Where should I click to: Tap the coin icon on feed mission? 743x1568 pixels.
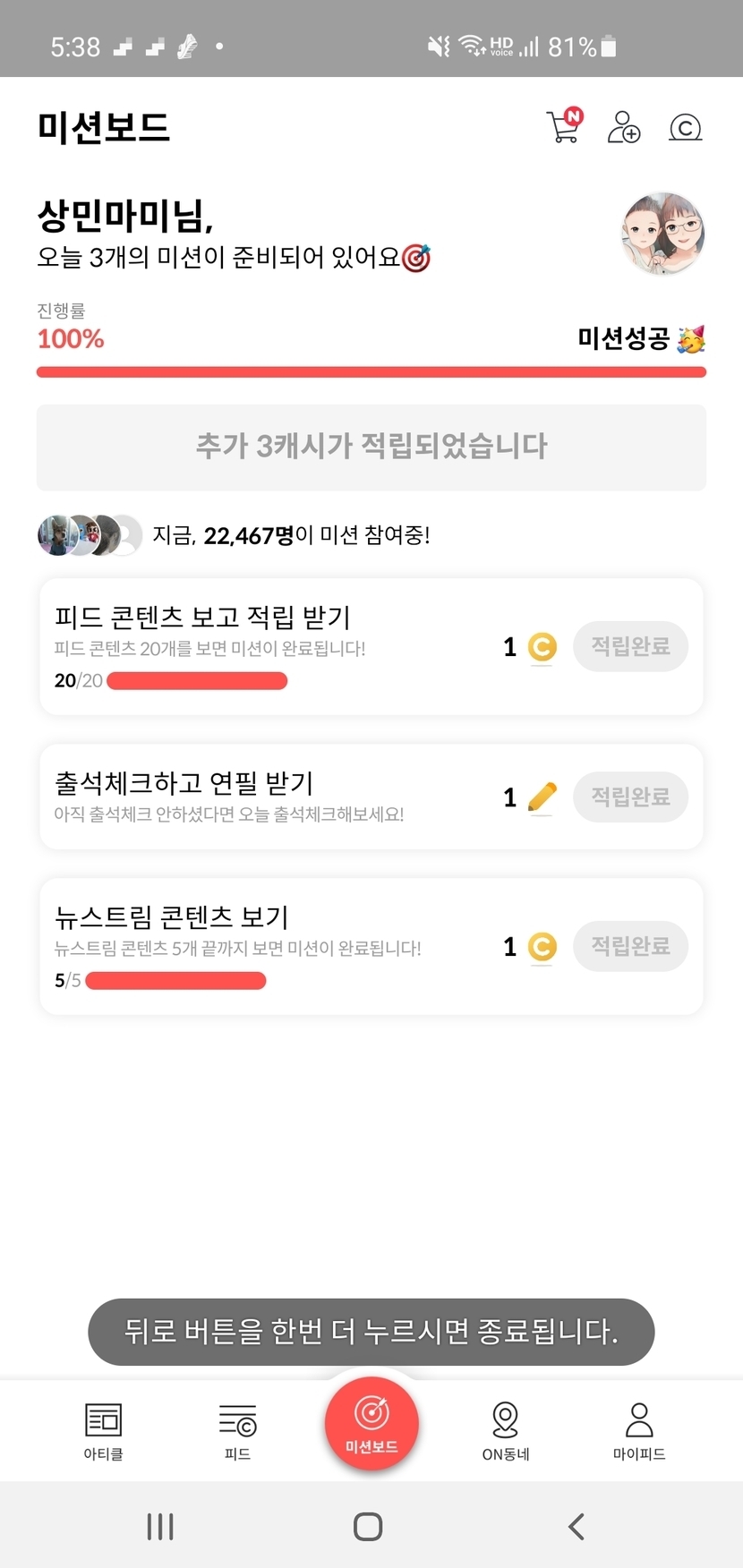coord(542,647)
